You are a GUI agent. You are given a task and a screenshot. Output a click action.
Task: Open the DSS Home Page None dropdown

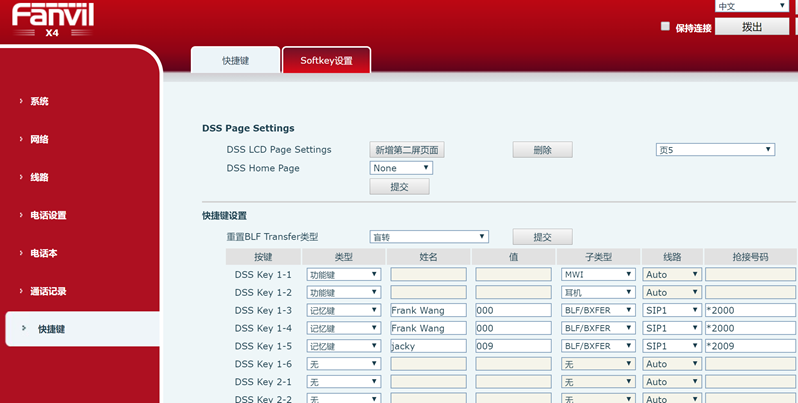click(x=401, y=168)
